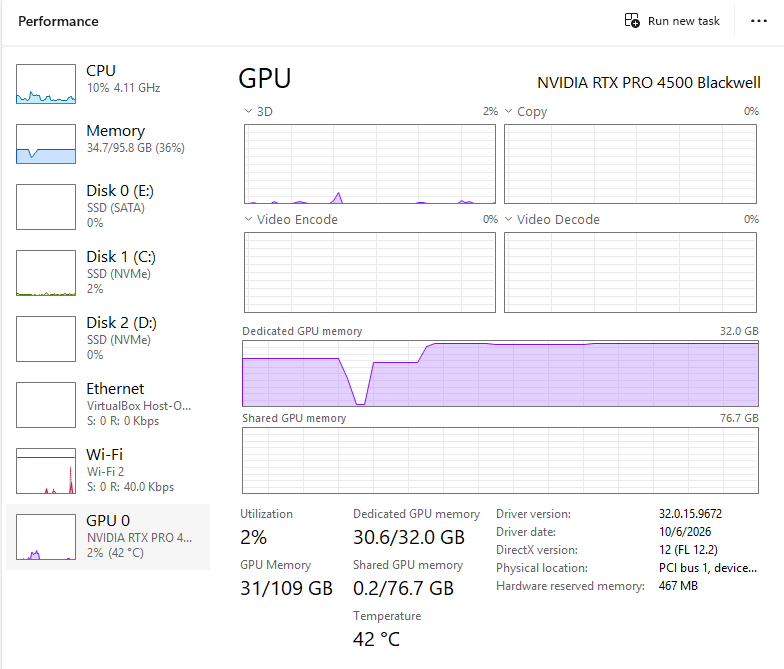Click the Video Encode graph area
784x669 pixels.
click(x=370, y=272)
